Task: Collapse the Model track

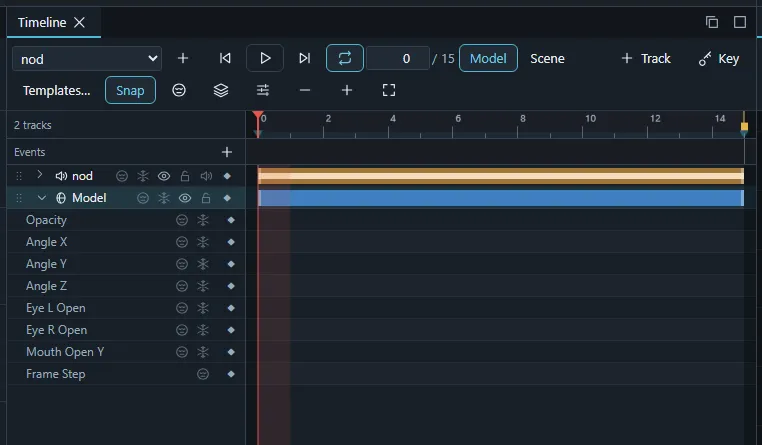Action: [42, 198]
